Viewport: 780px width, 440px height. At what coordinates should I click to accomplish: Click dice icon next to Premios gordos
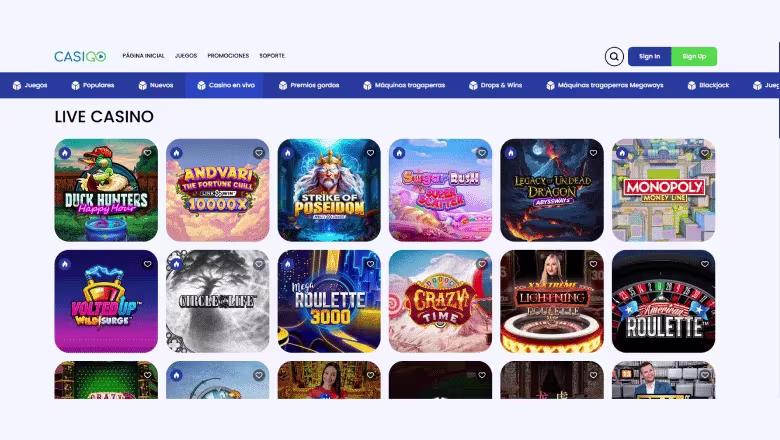pyautogui.click(x=283, y=86)
